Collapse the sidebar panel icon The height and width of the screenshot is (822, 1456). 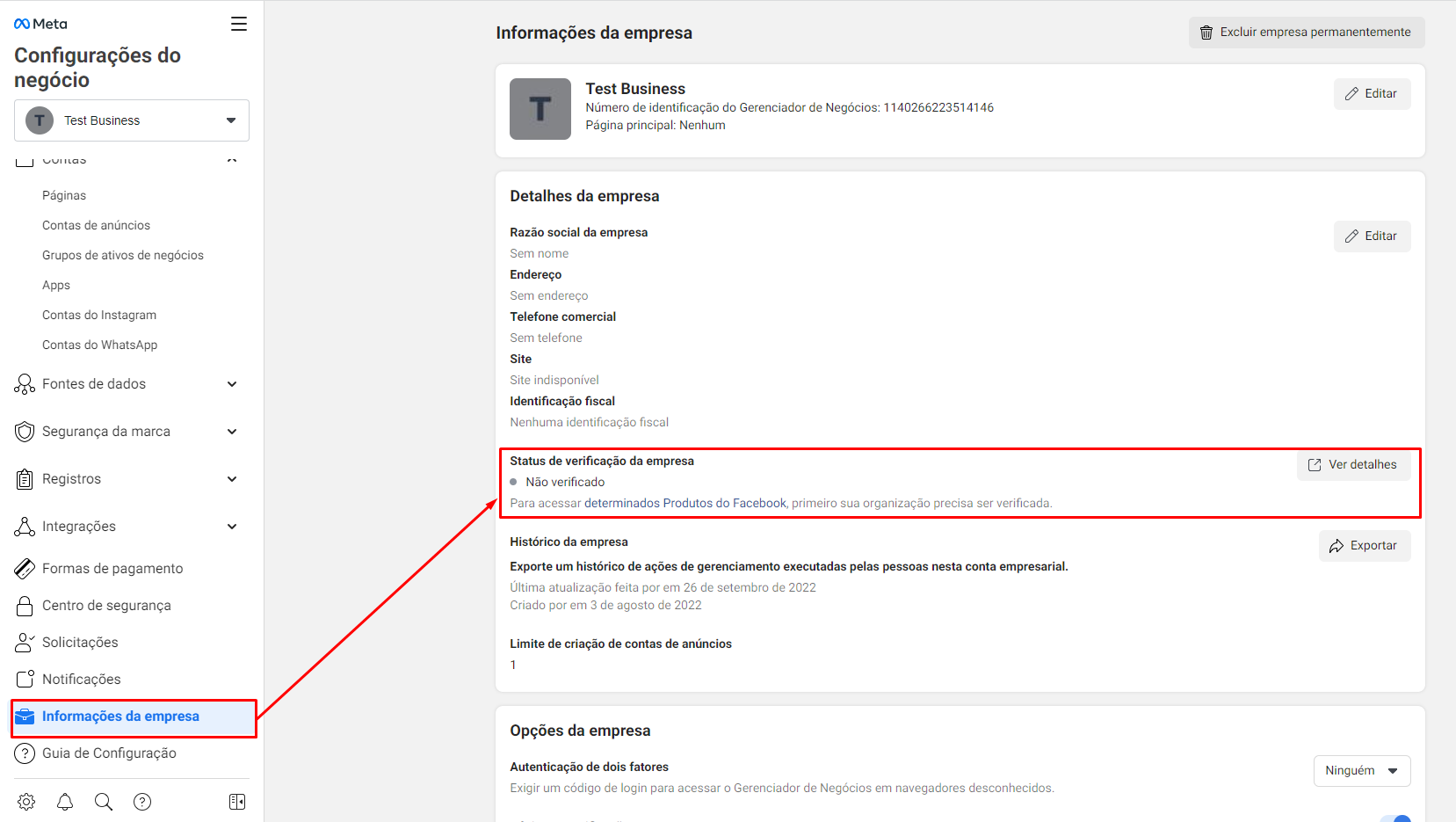click(x=237, y=802)
